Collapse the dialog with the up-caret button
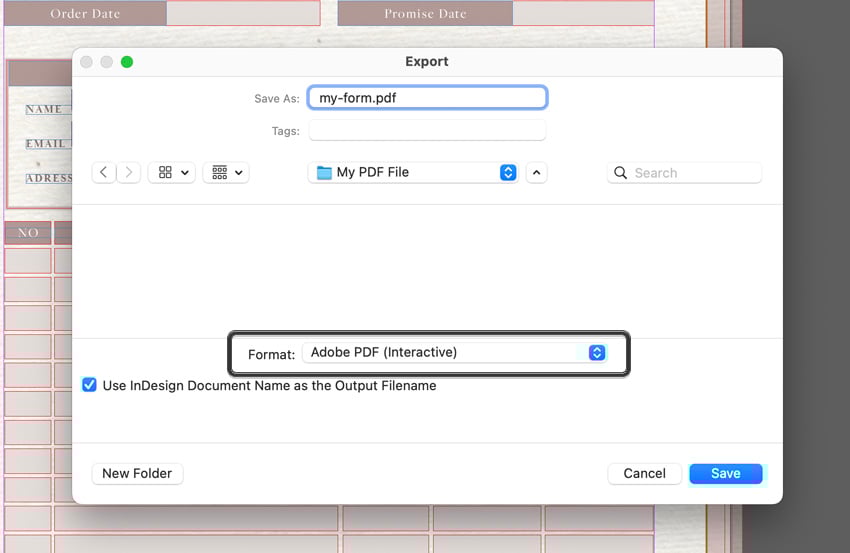 point(536,172)
